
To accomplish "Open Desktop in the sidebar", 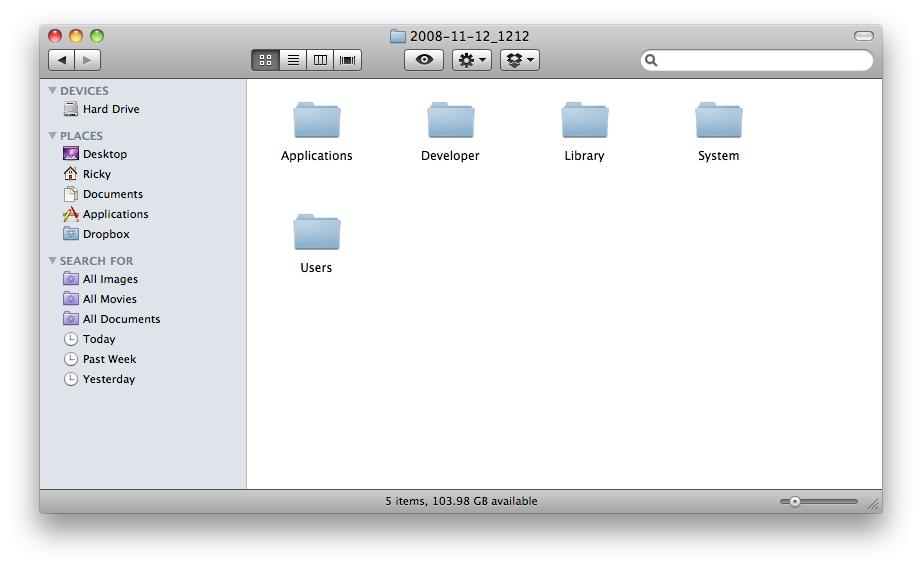I will click(x=95, y=154).
